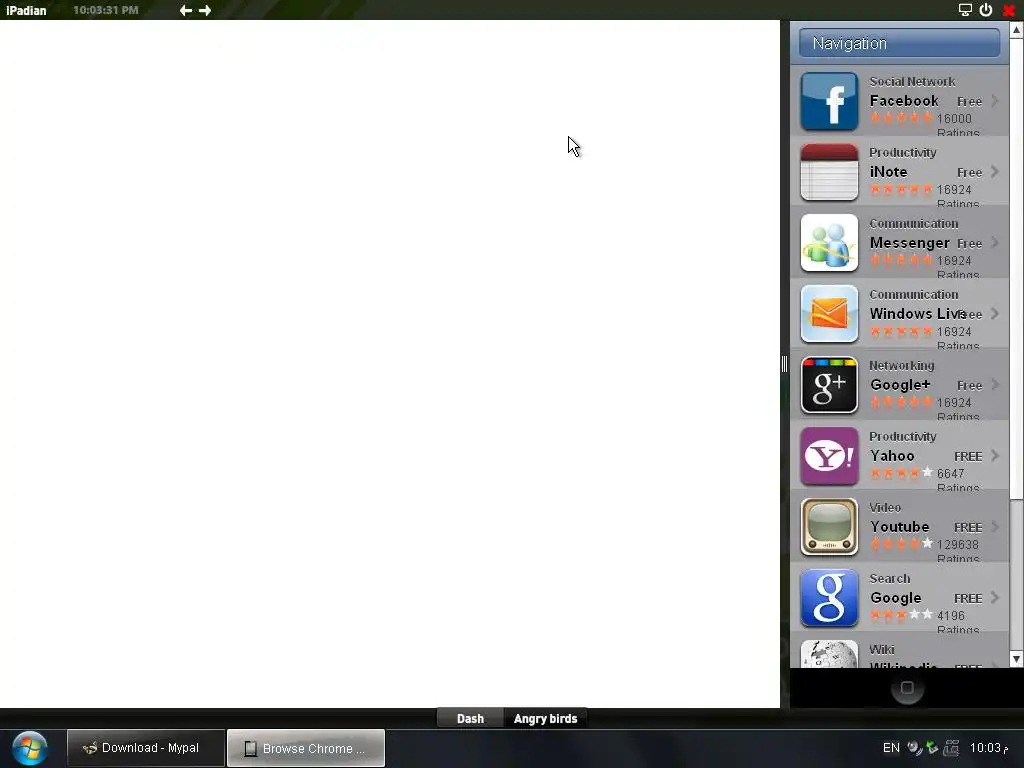Expand the iNote entry chevron

coord(995,172)
